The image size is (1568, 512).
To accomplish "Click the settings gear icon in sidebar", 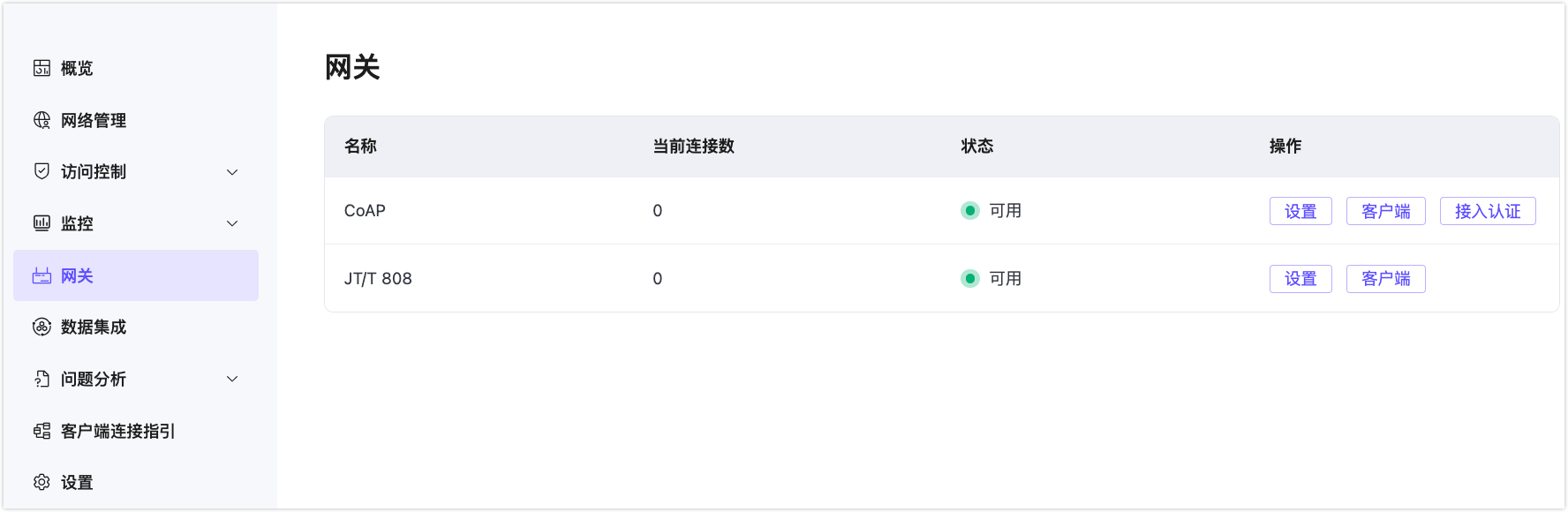I will pos(41,482).
